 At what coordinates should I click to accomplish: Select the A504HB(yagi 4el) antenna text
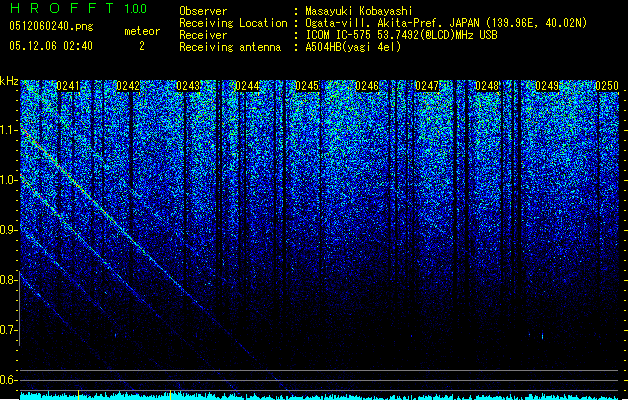pyautogui.click(x=353, y=47)
